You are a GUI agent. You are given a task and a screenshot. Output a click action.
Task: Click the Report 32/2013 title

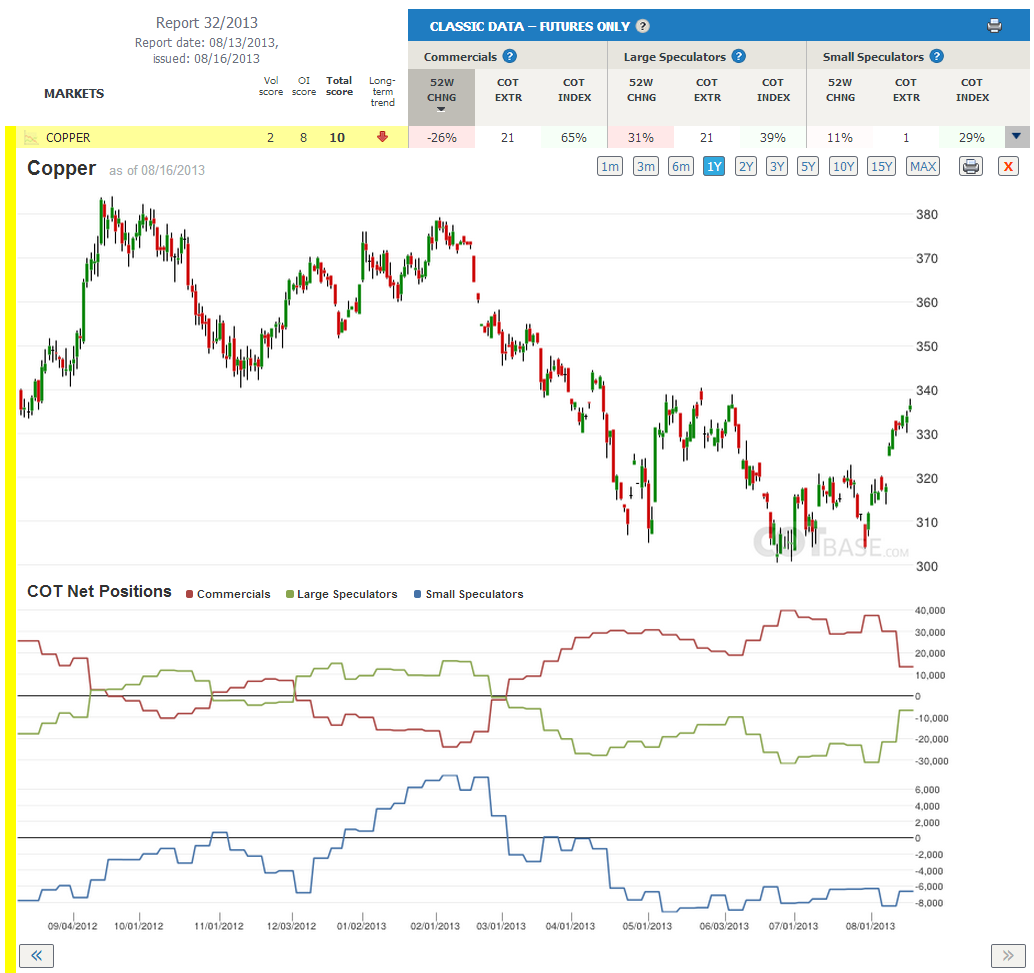(x=206, y=22)
